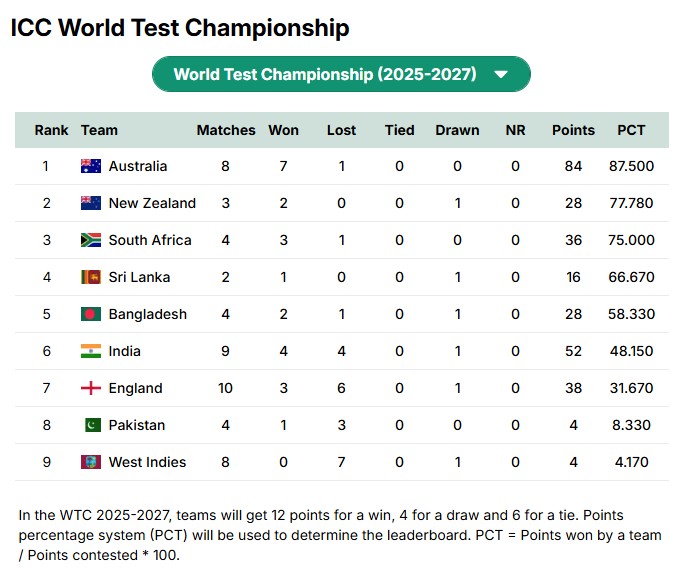Click the West Indies flag icon
This screenshot has height=572, width=684.
pyautogui.click(x=91, y=462)
